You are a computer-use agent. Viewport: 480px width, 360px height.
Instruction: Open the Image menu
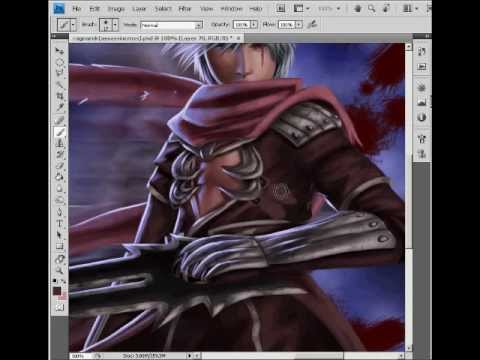tap(116, 8)
